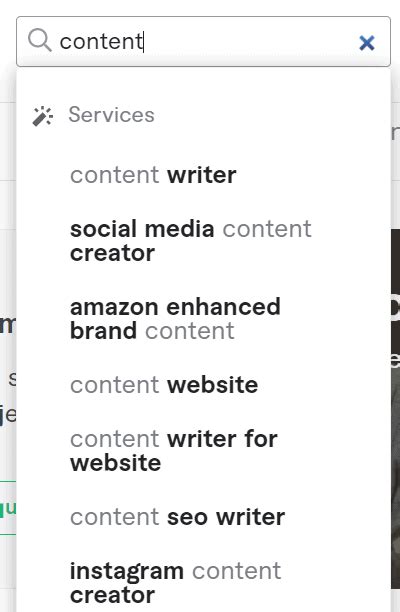Pick "social media content creator" suggestion
This screenshot has height=612, width=400.
tap(190, 241)
